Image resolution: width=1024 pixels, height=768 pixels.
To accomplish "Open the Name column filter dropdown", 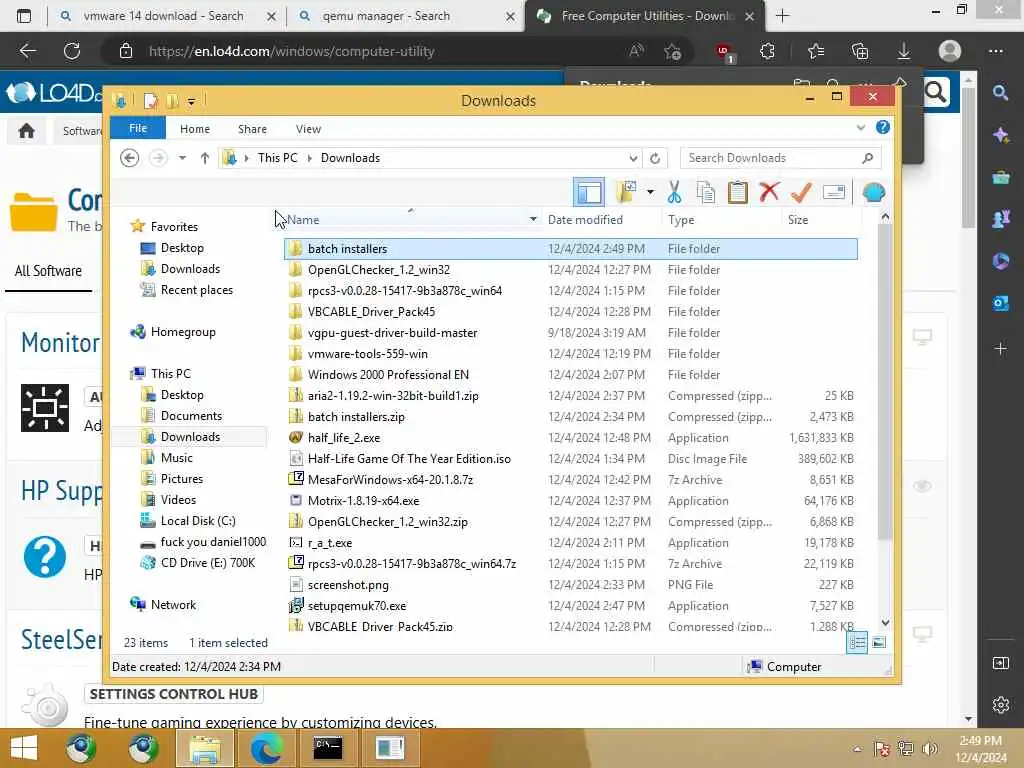I will pos(533,219).
